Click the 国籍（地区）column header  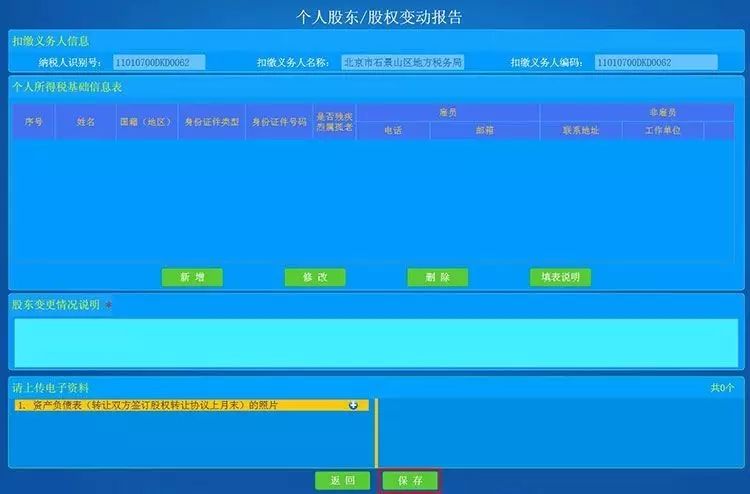[x=147, y=122]
